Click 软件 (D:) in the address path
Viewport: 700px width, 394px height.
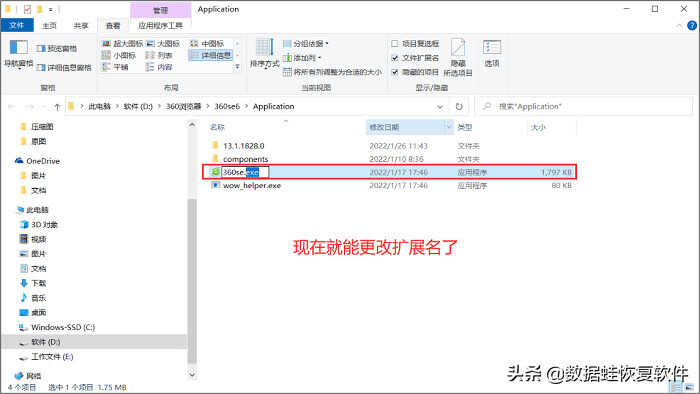click(138, 106)
